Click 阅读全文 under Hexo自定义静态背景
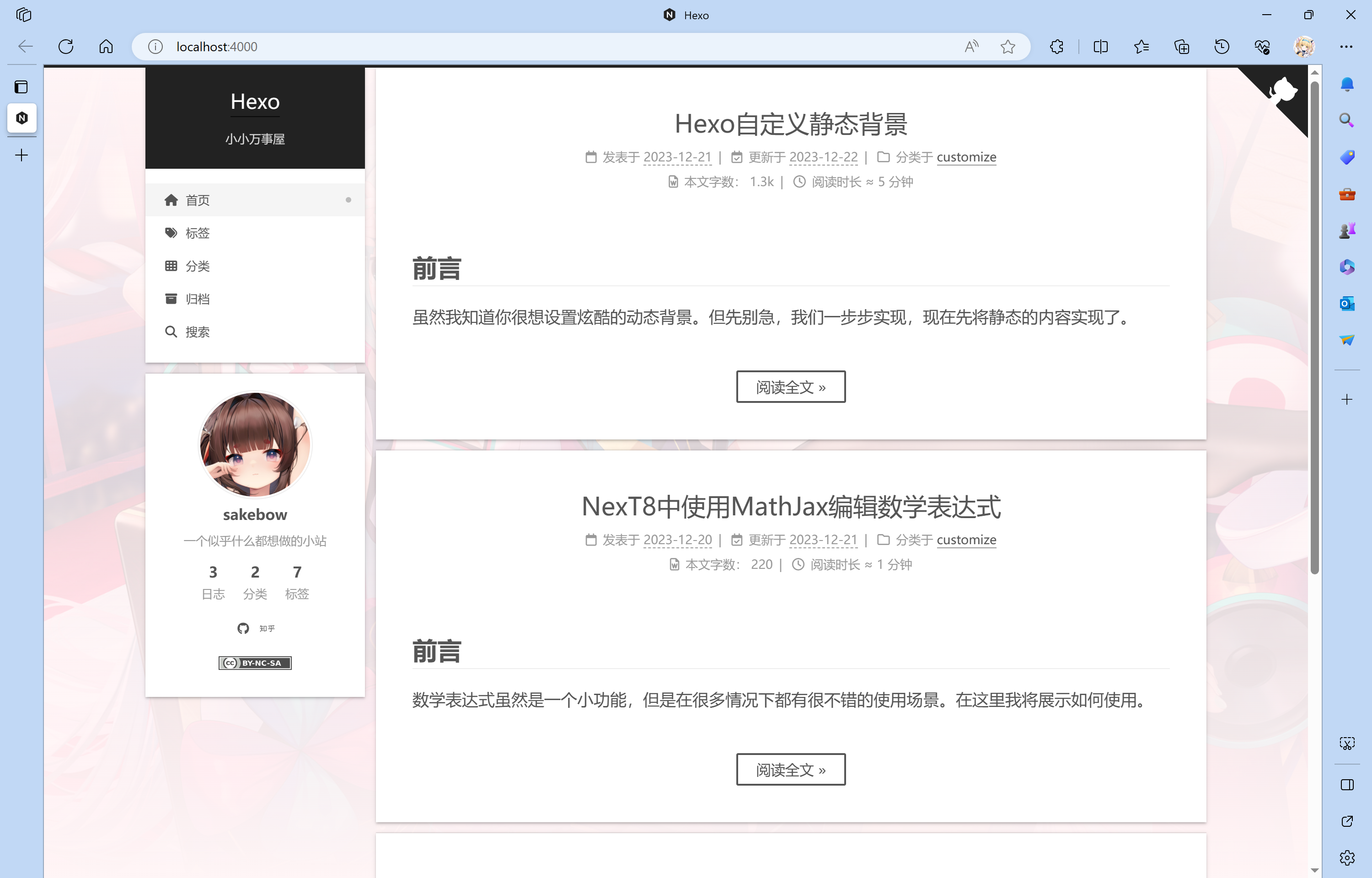1372x878 pixels. tap(791, 386)
